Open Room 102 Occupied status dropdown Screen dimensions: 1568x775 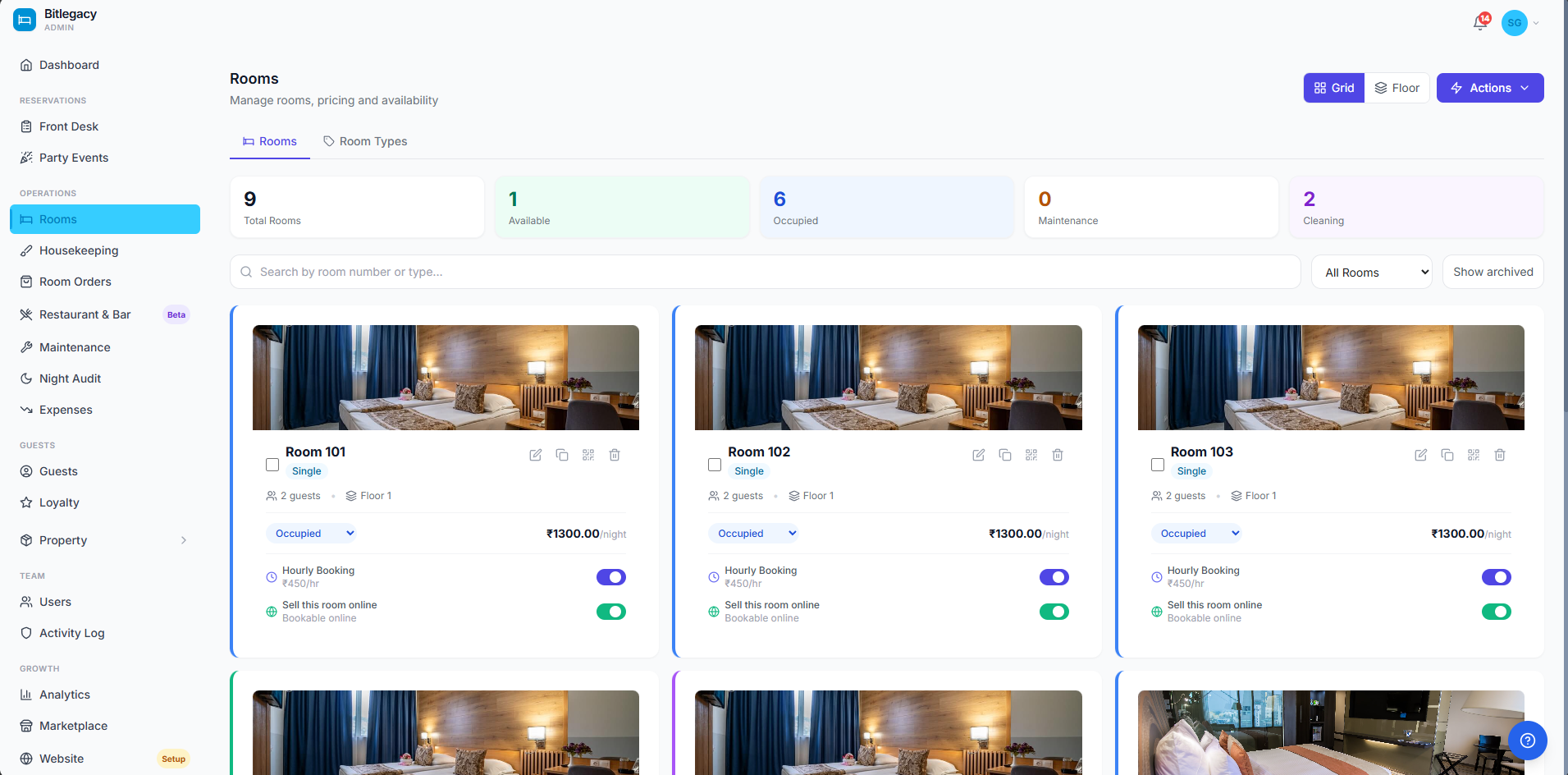point(753,534)
